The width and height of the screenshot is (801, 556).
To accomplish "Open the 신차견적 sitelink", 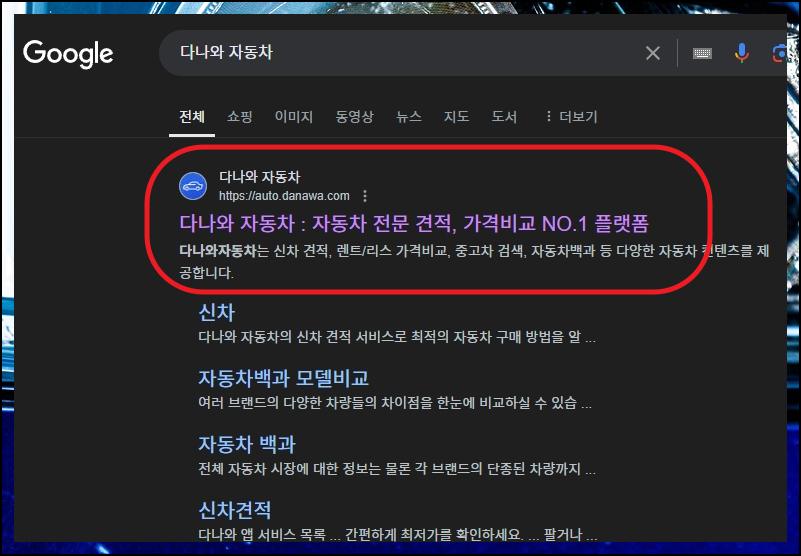I will [x=235, y=509].
